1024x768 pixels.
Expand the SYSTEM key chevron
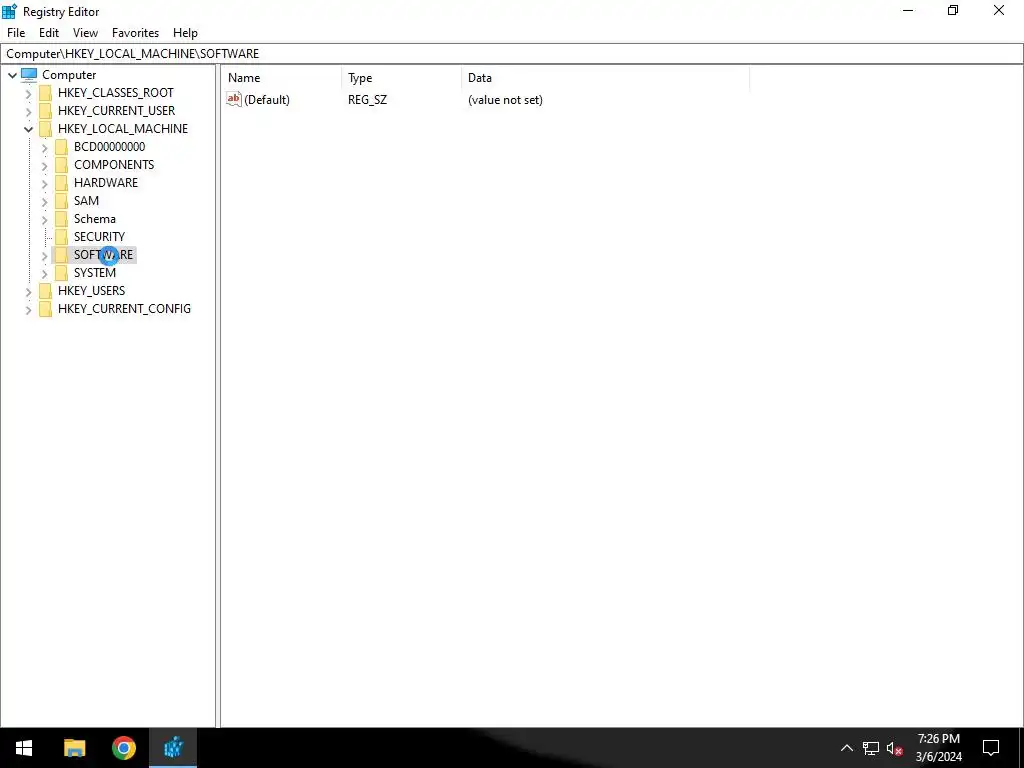coord(44,273)
